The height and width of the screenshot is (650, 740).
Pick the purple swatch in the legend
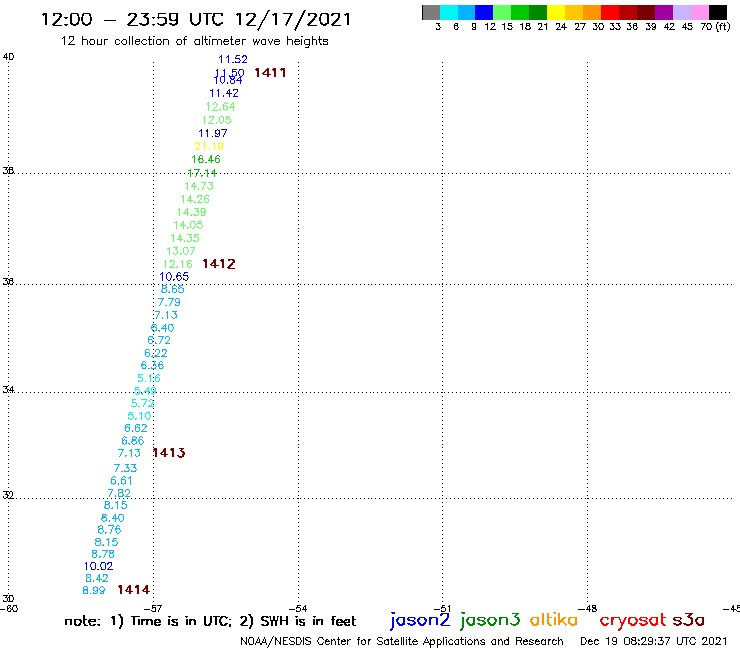click(x=664, y=12)
